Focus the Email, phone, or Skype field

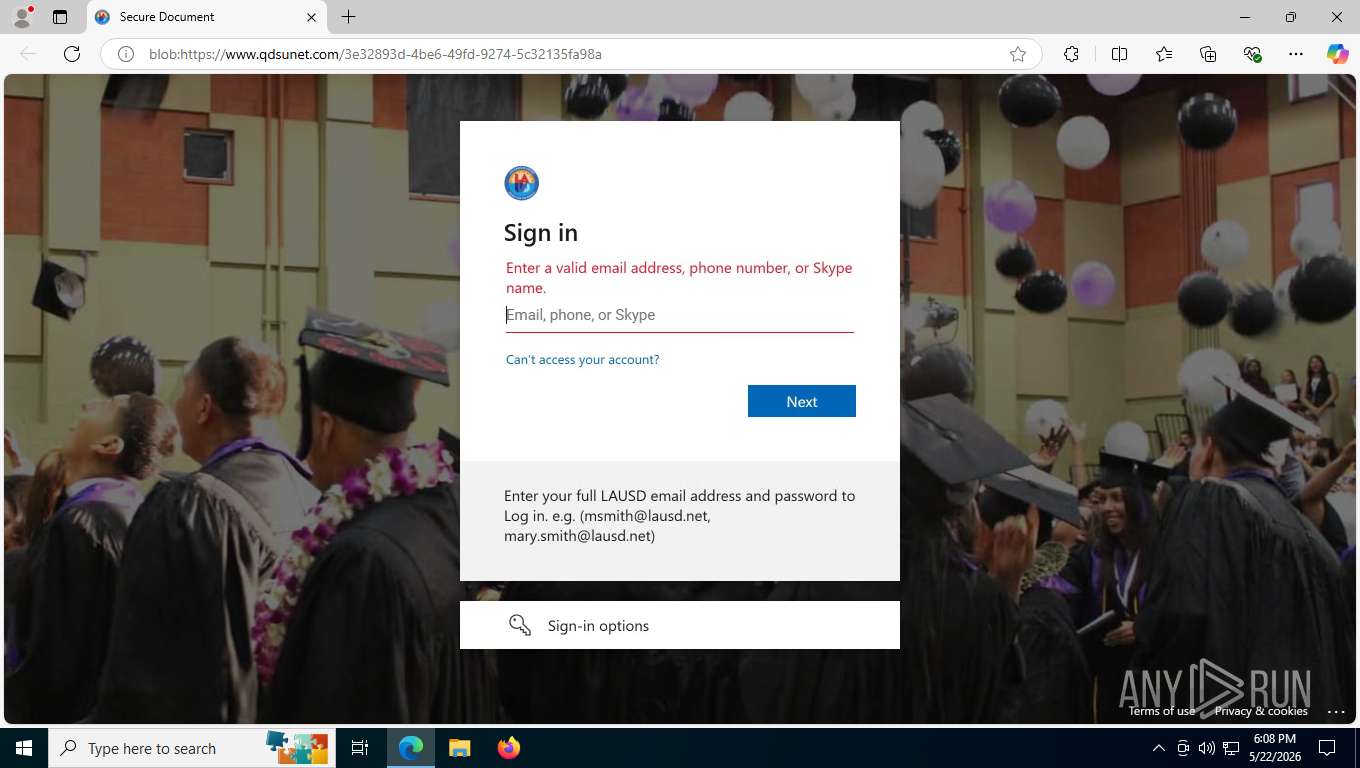pyautogui.click(x=680, y=315)
